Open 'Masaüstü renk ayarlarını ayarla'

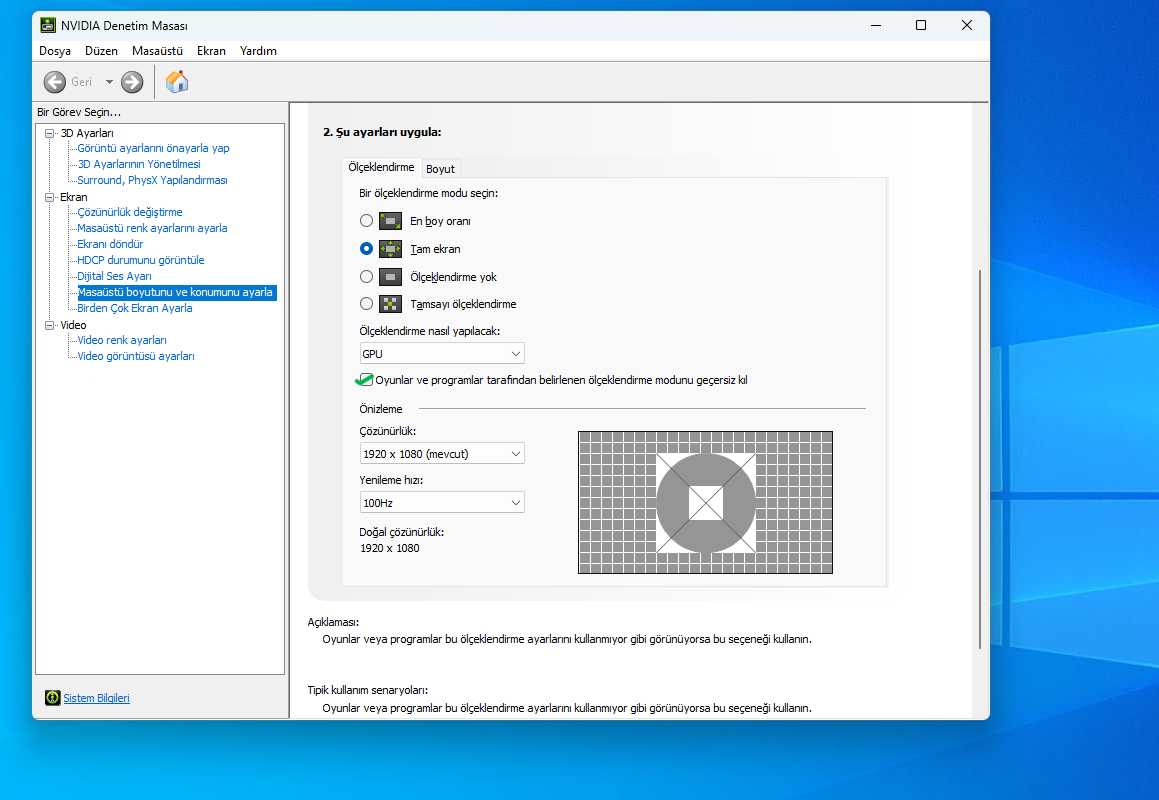click(x=152, y=228)
